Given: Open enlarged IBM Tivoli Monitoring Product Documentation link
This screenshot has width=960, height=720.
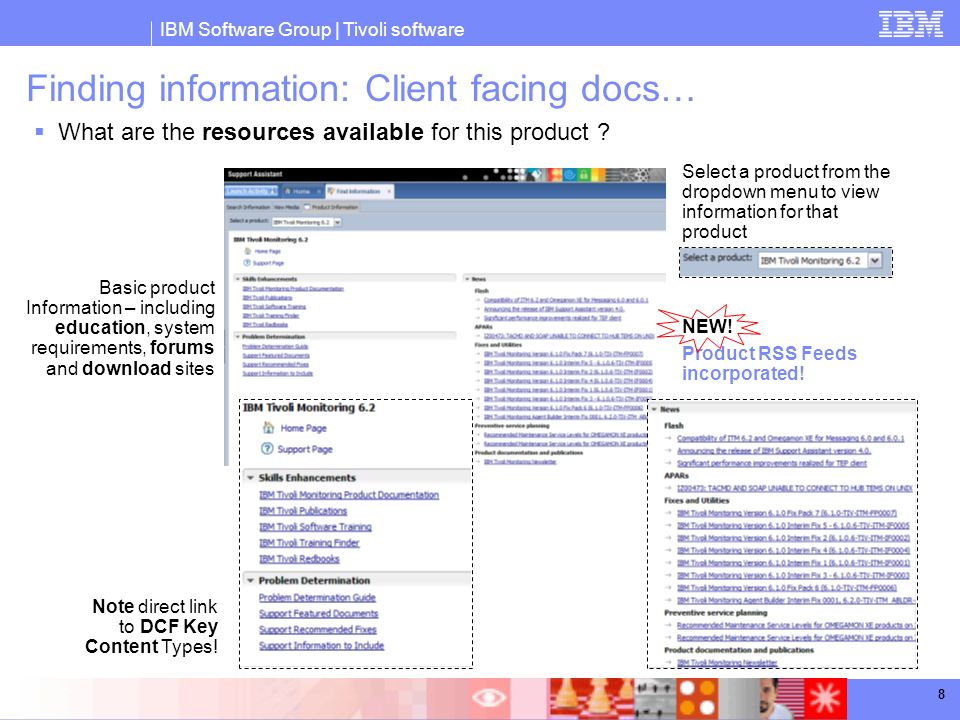Looking at the screenshot, I should 349,495.
